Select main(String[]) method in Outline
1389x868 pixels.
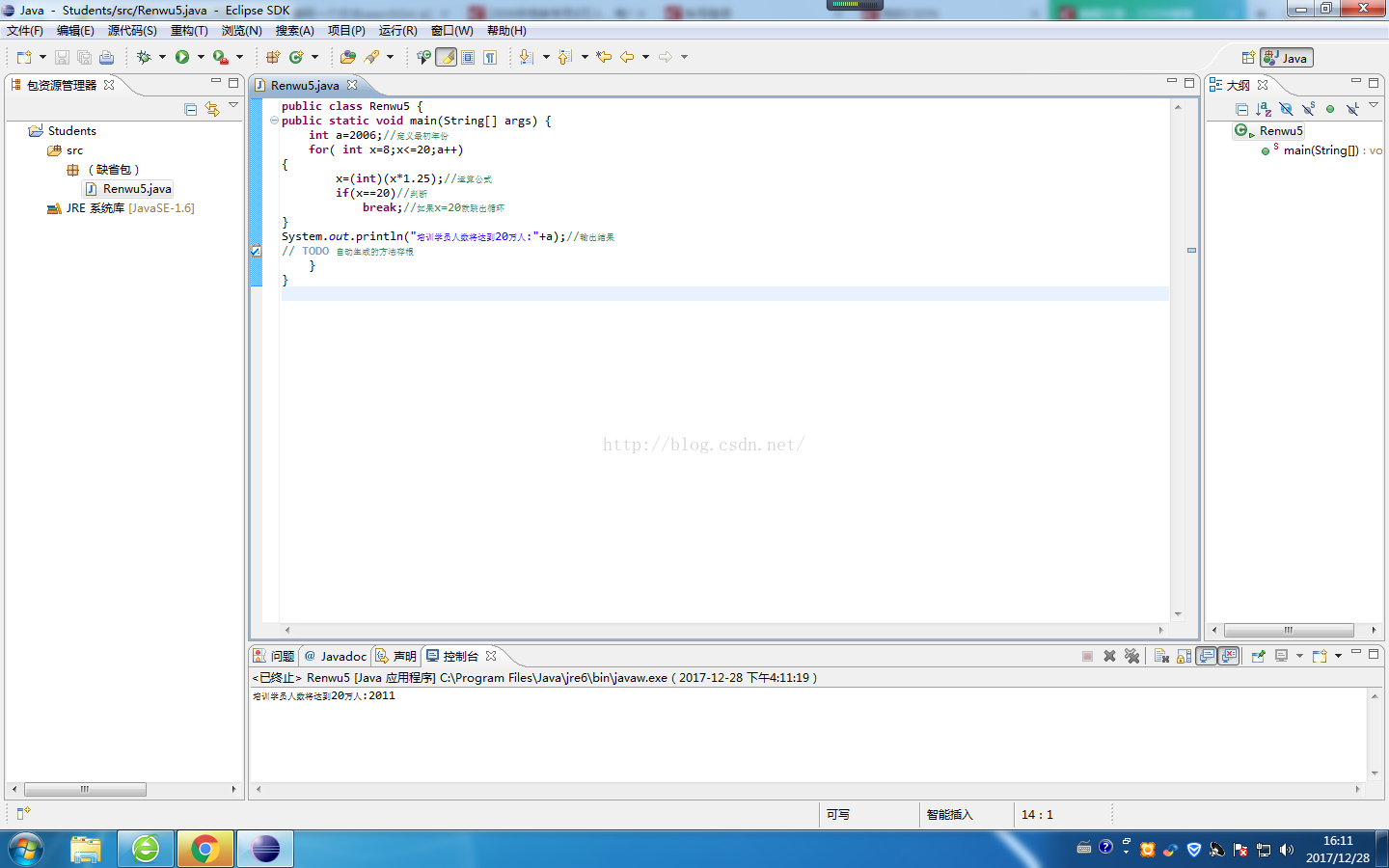(1321, 150)
